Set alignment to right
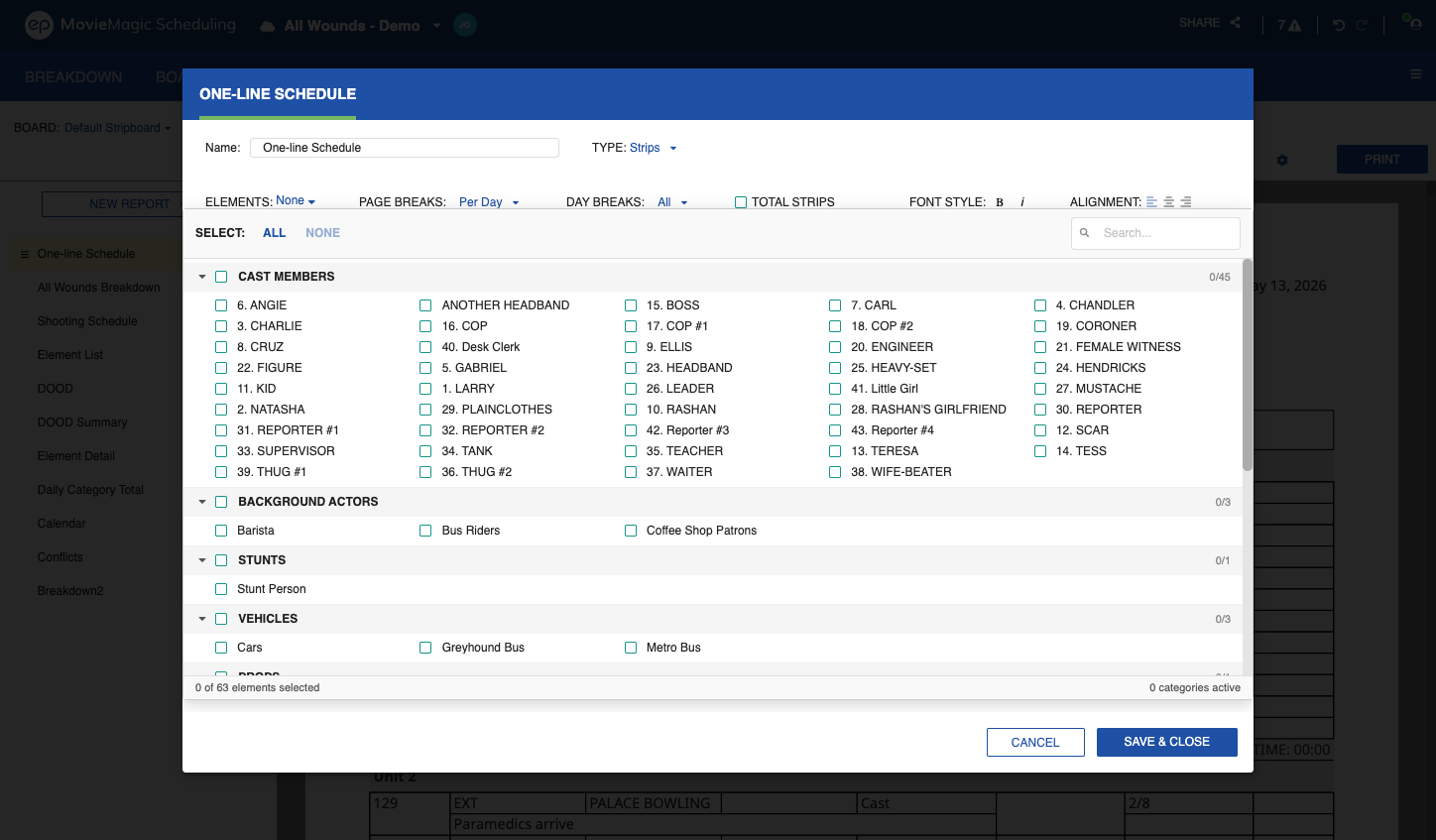 [x=1185, y=201]
